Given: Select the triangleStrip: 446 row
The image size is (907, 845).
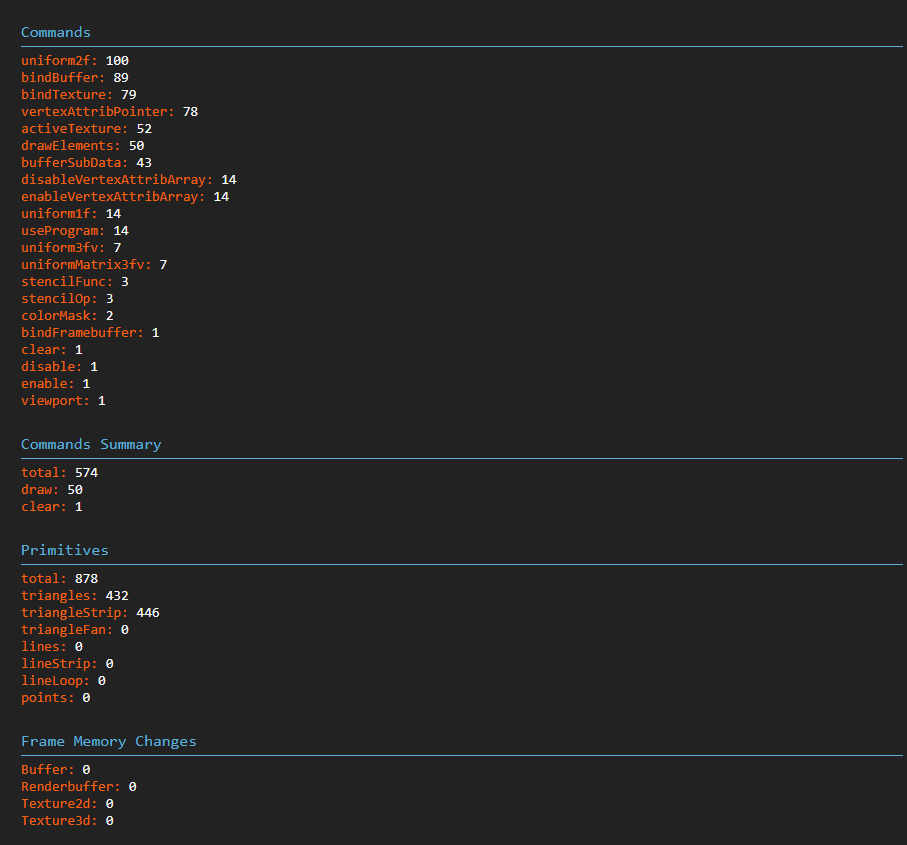Looking at the screenshot, I should pyautogui.click(x=90, y=613).
